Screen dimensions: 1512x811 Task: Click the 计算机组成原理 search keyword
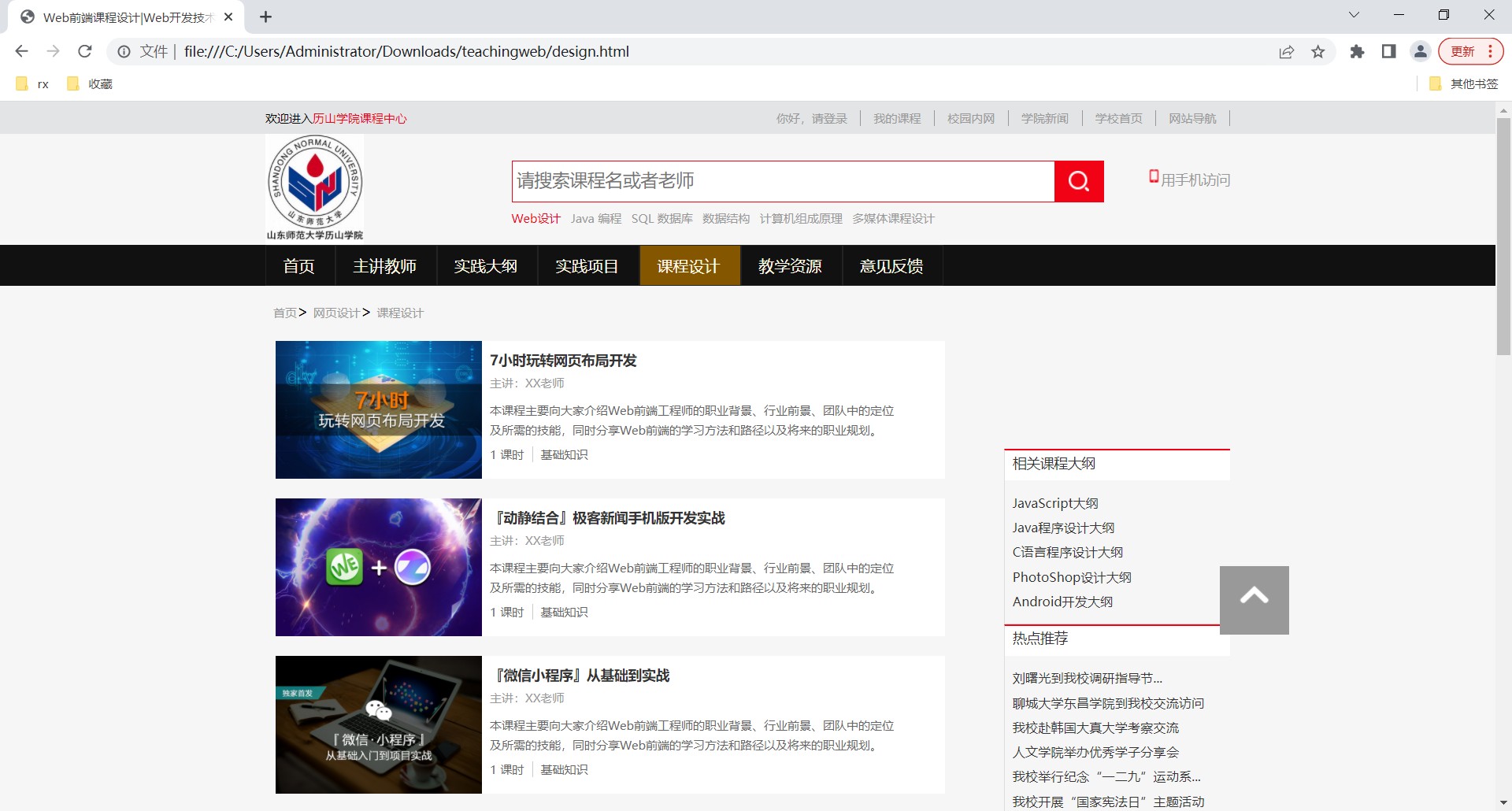[801, 219]
